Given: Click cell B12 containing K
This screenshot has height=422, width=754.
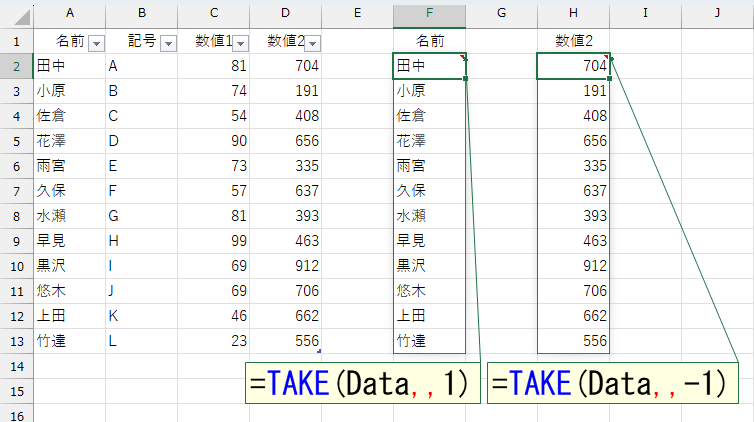Looking at the screenshot, I should pos(142,316).
